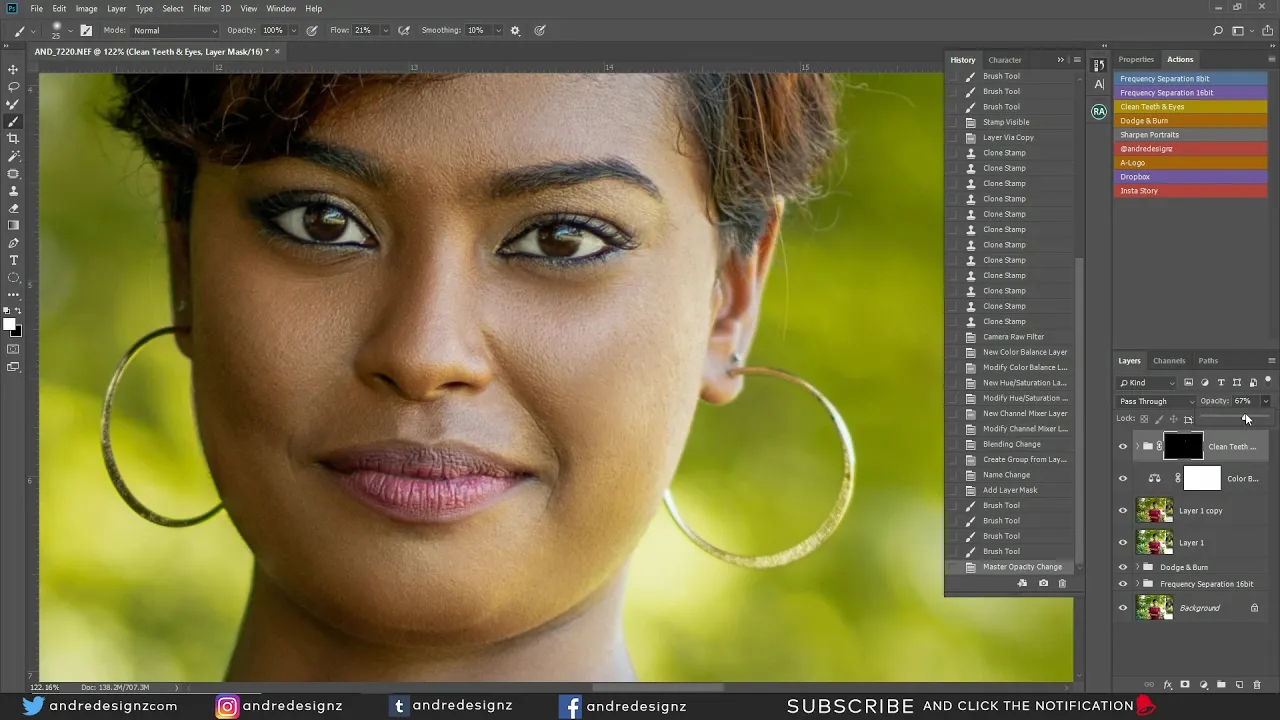Switch to the Properties tab
This screenshot has width=1280, height=720.
click(1136, 60)
